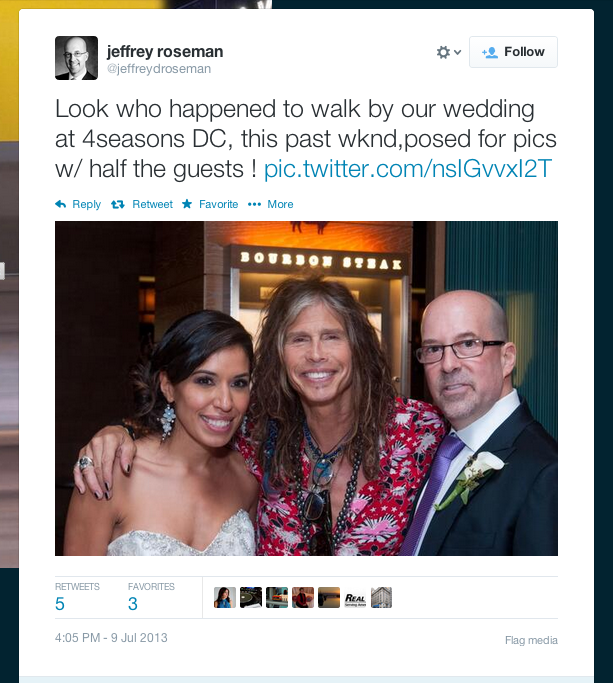Click Flag media link
Viewport: 613px width, 683px height.
coord(531,640)
